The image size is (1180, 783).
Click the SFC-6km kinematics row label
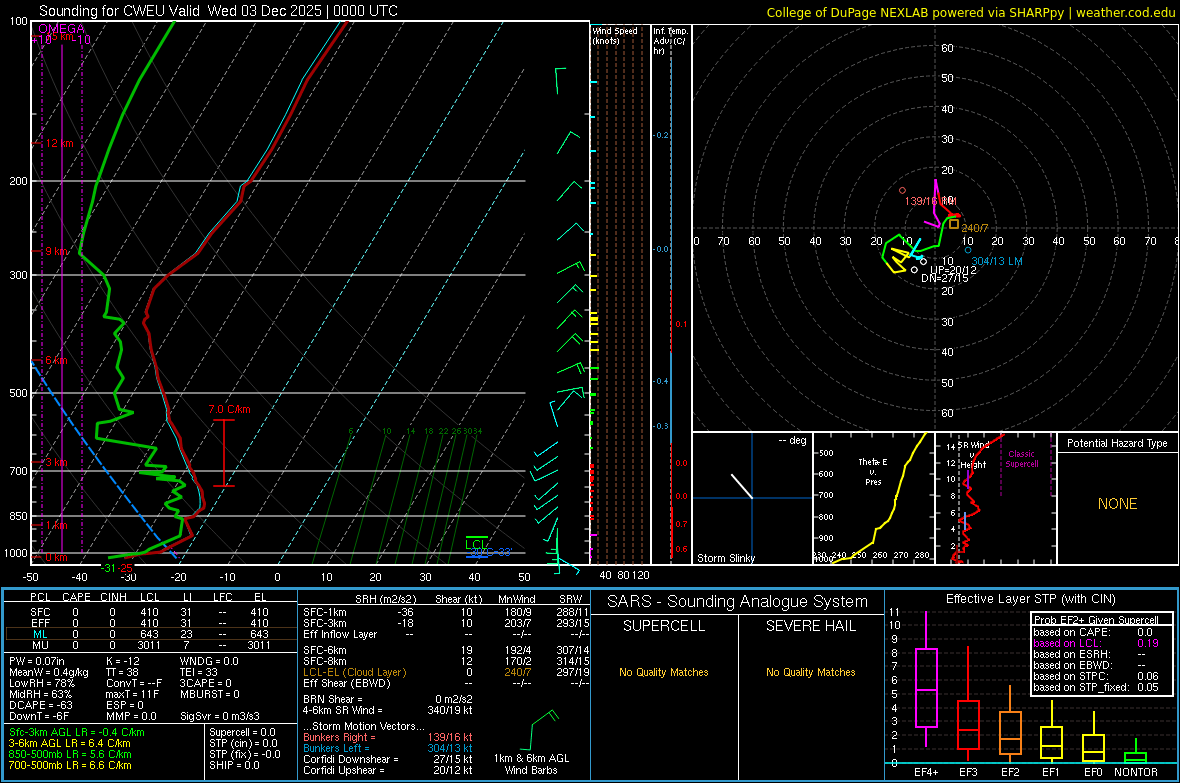(x=325, y=650)
